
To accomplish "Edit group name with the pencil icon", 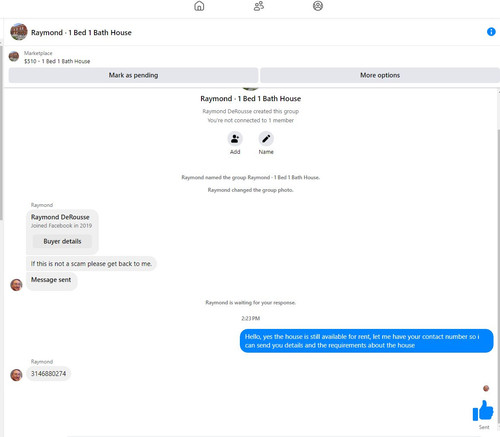I will pyautogui.click(x=266, y=139).
